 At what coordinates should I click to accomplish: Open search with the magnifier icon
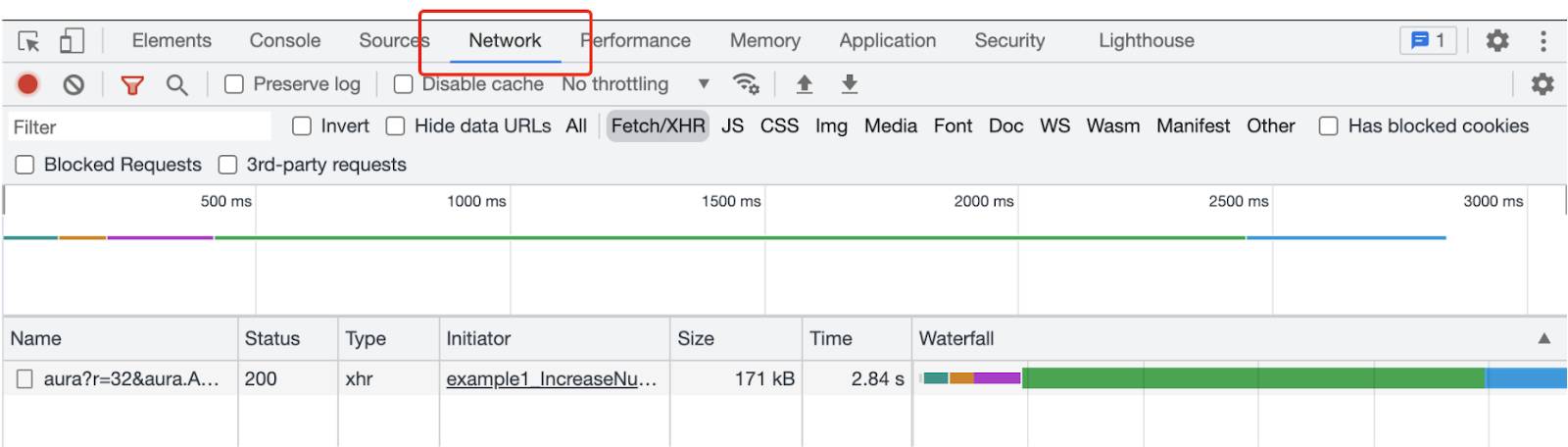click(x=176, y=85)
